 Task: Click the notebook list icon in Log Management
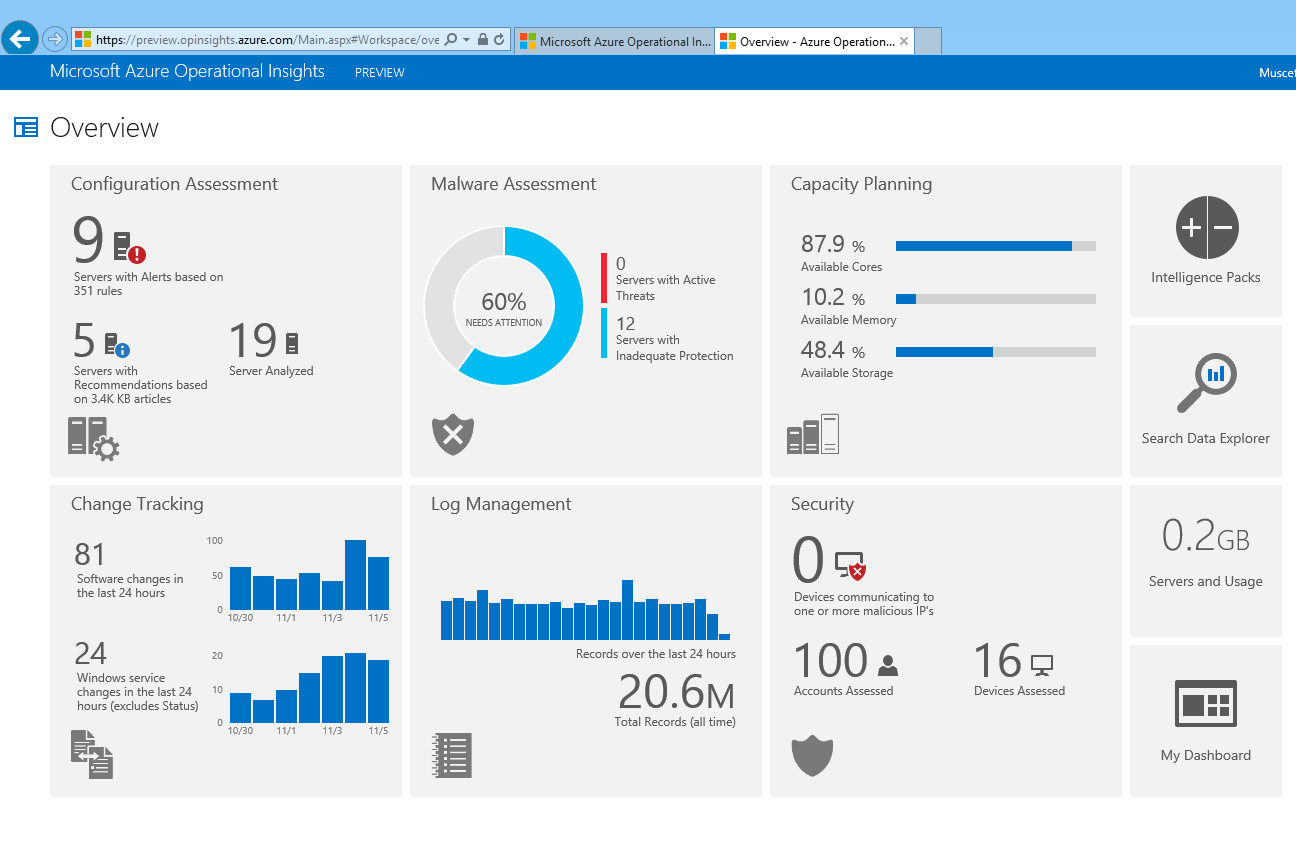click(452, 755)
